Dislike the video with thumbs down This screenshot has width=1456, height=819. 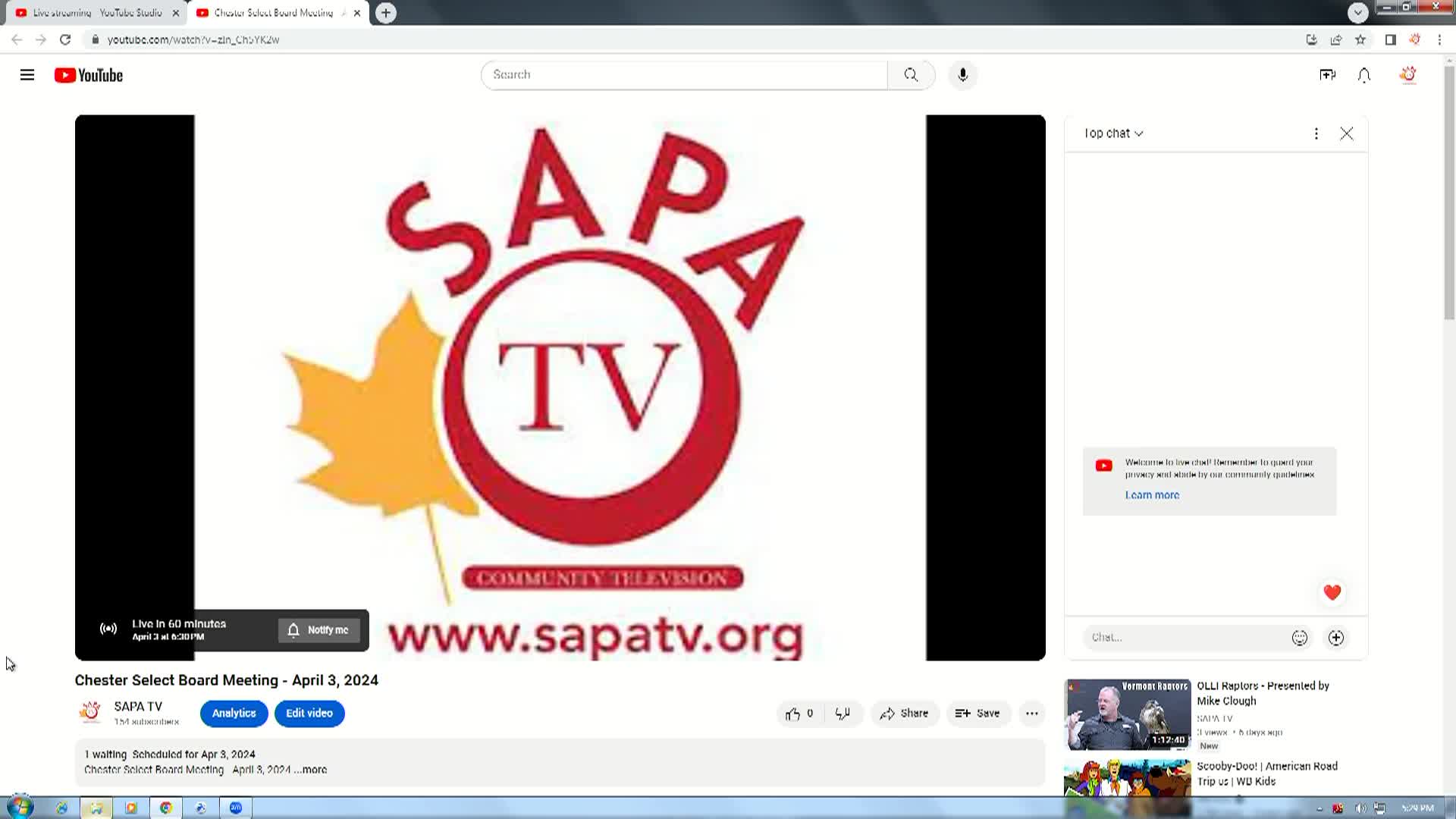pyautogui.click(x=843, y=714)
